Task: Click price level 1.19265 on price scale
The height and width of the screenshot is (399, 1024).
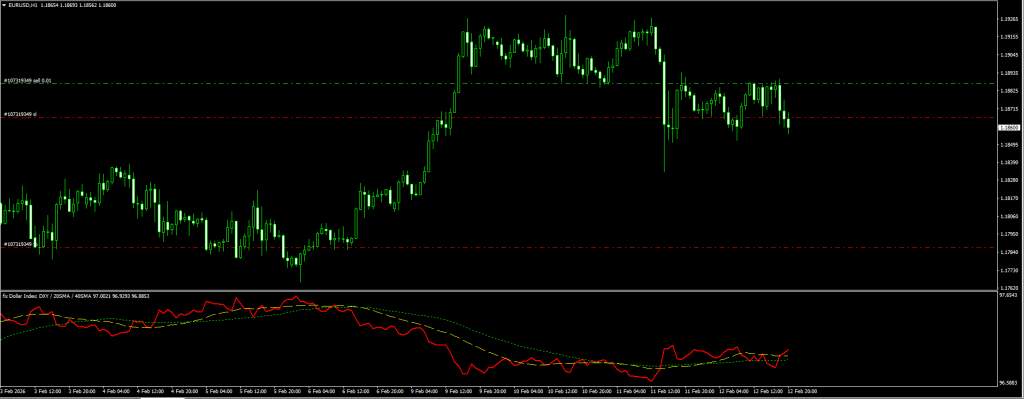Action: 1009,19
